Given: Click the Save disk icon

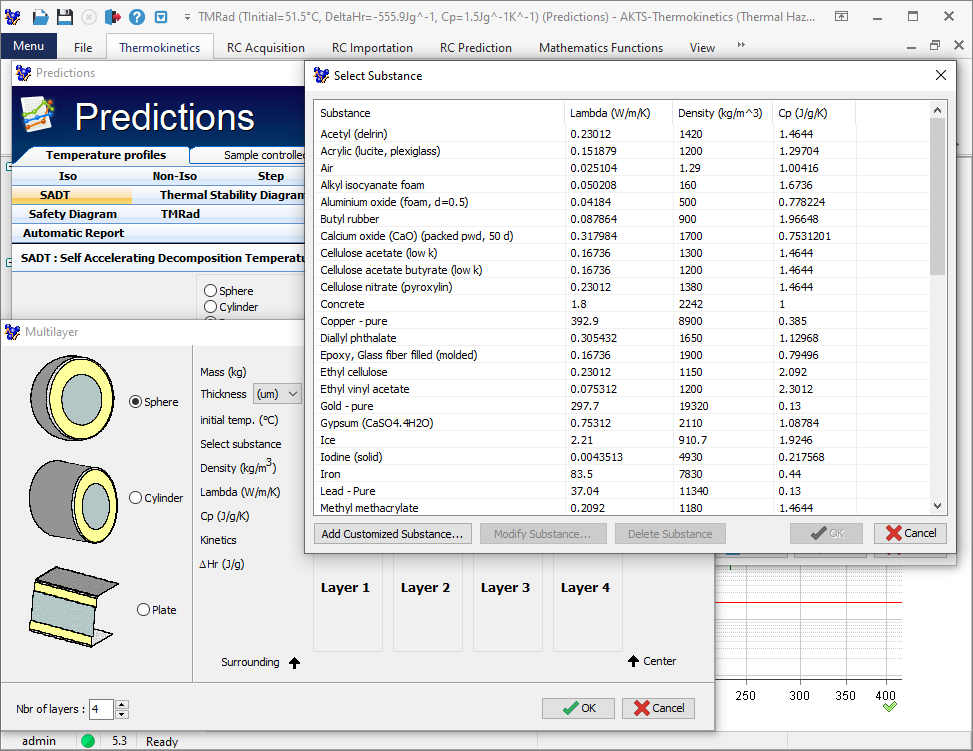Looking at the screenshot, I should click(64, 17).
